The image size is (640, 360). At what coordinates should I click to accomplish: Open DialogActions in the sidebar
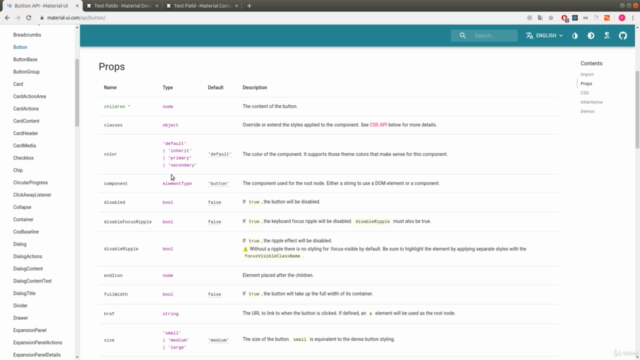[x=27, y=256]
